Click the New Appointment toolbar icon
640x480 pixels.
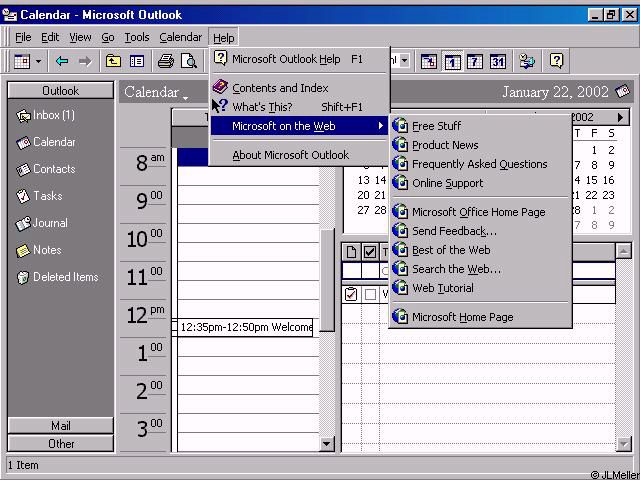(22, 62)
